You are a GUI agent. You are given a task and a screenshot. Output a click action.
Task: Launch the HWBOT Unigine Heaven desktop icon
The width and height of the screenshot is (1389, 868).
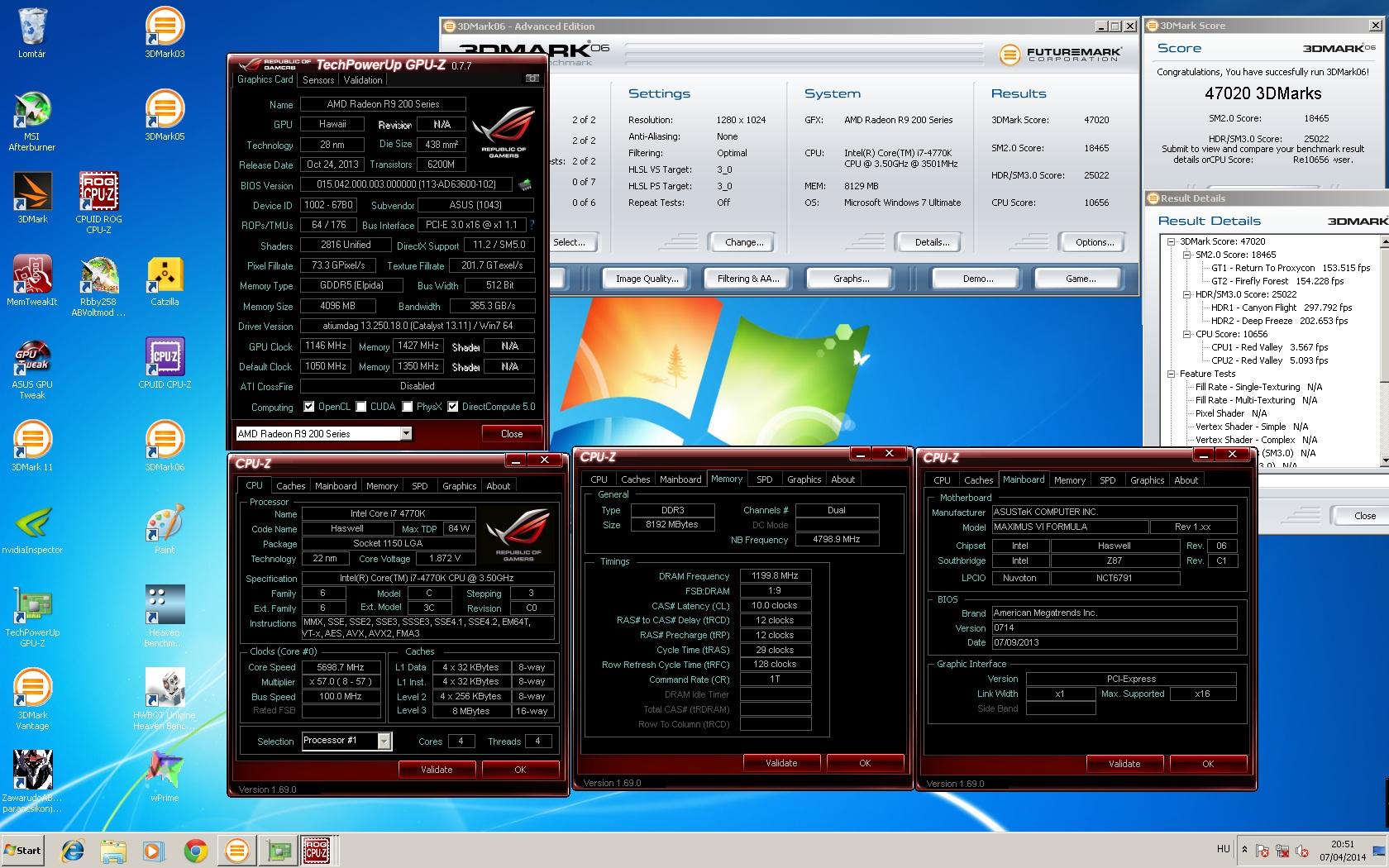(165, 699)
